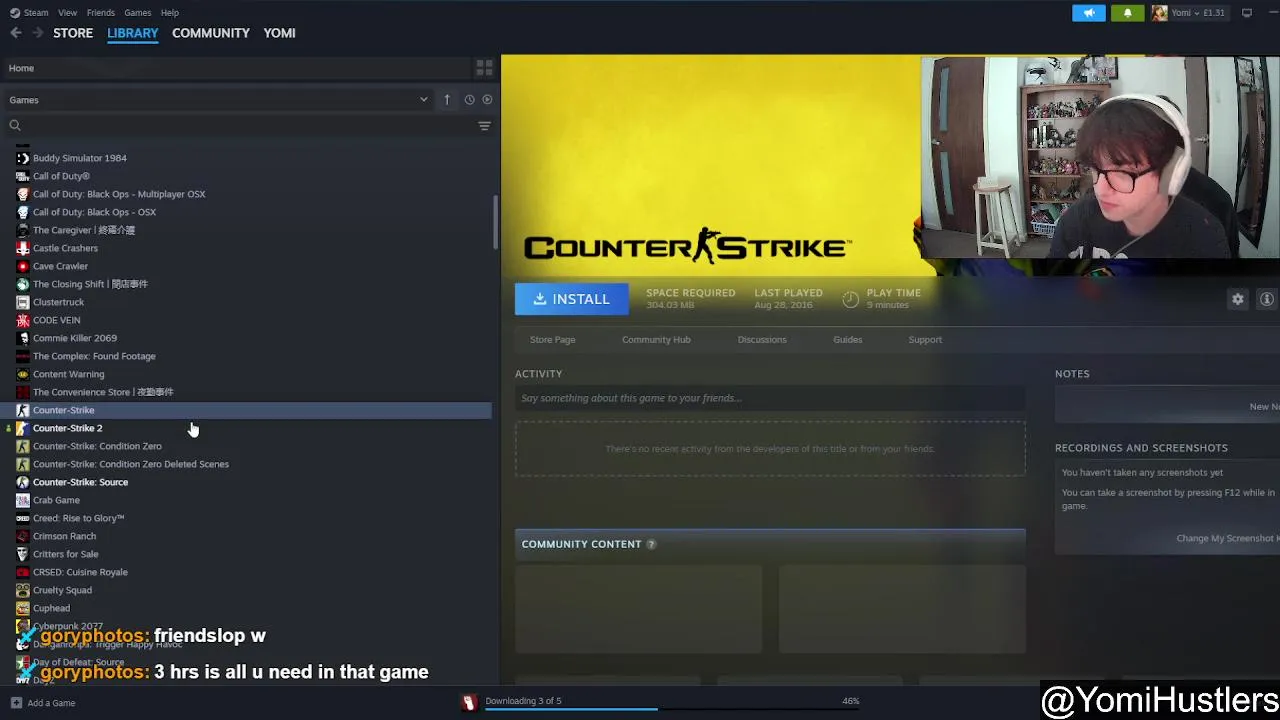Open the Help menu
The width and height of the screenshot is (1280, 720).
point(170,13)
